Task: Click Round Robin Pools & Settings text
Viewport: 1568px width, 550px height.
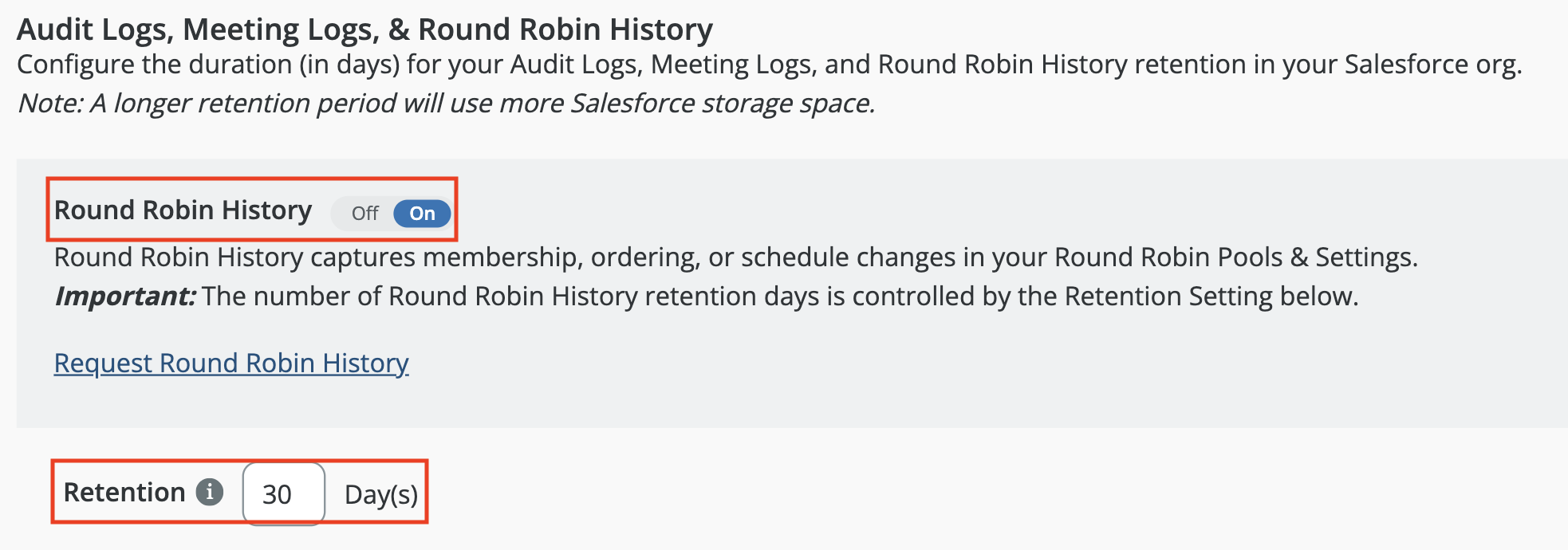Action: 1235,257
